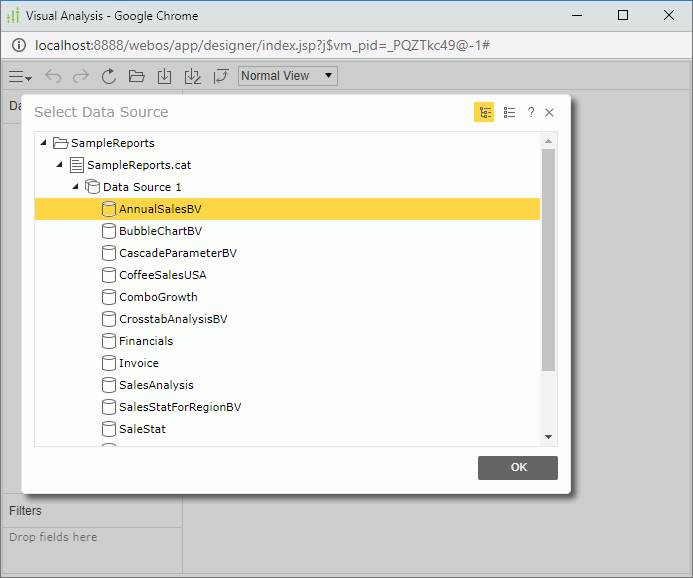Collapse the SampleReports folder node

click(x=43, y=143)
